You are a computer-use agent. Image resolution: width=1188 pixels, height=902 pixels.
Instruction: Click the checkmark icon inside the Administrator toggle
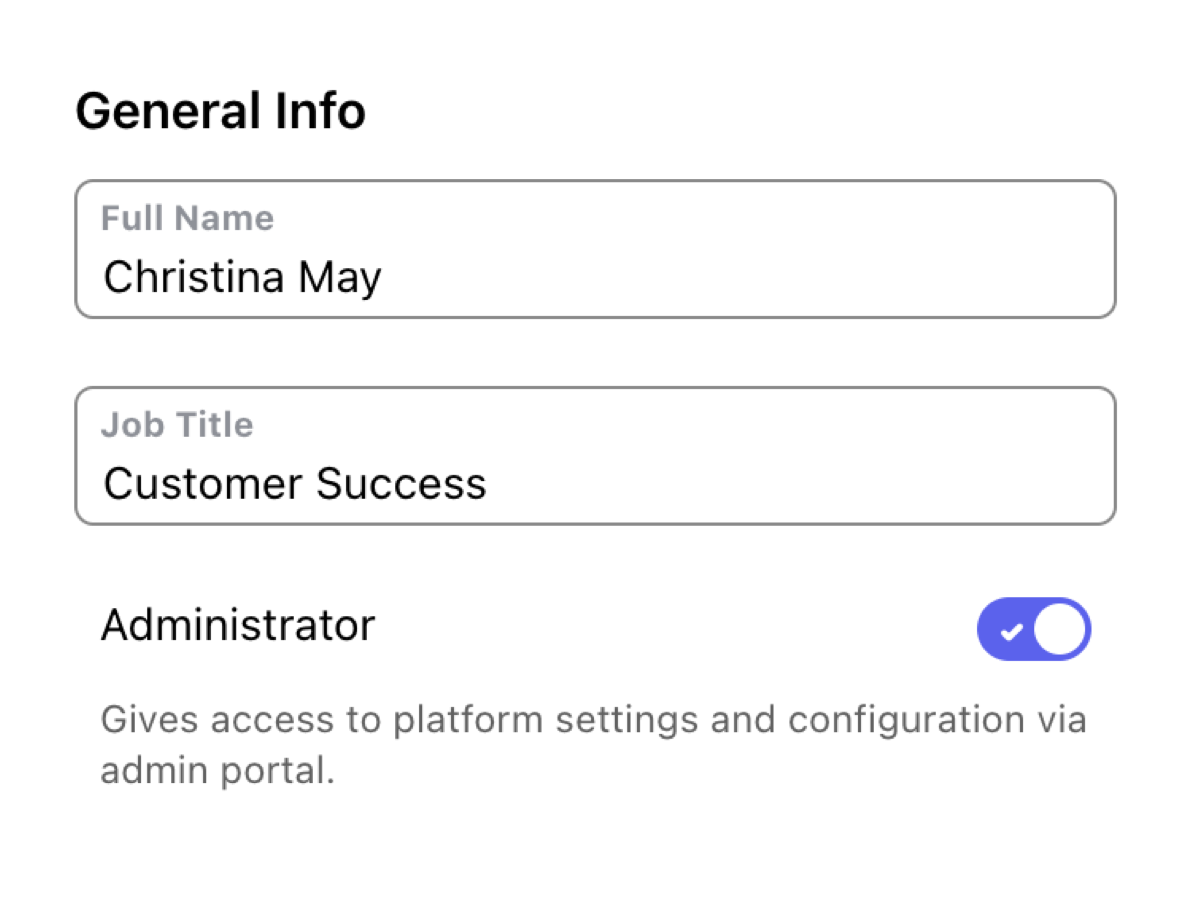tap(1011, 631)
